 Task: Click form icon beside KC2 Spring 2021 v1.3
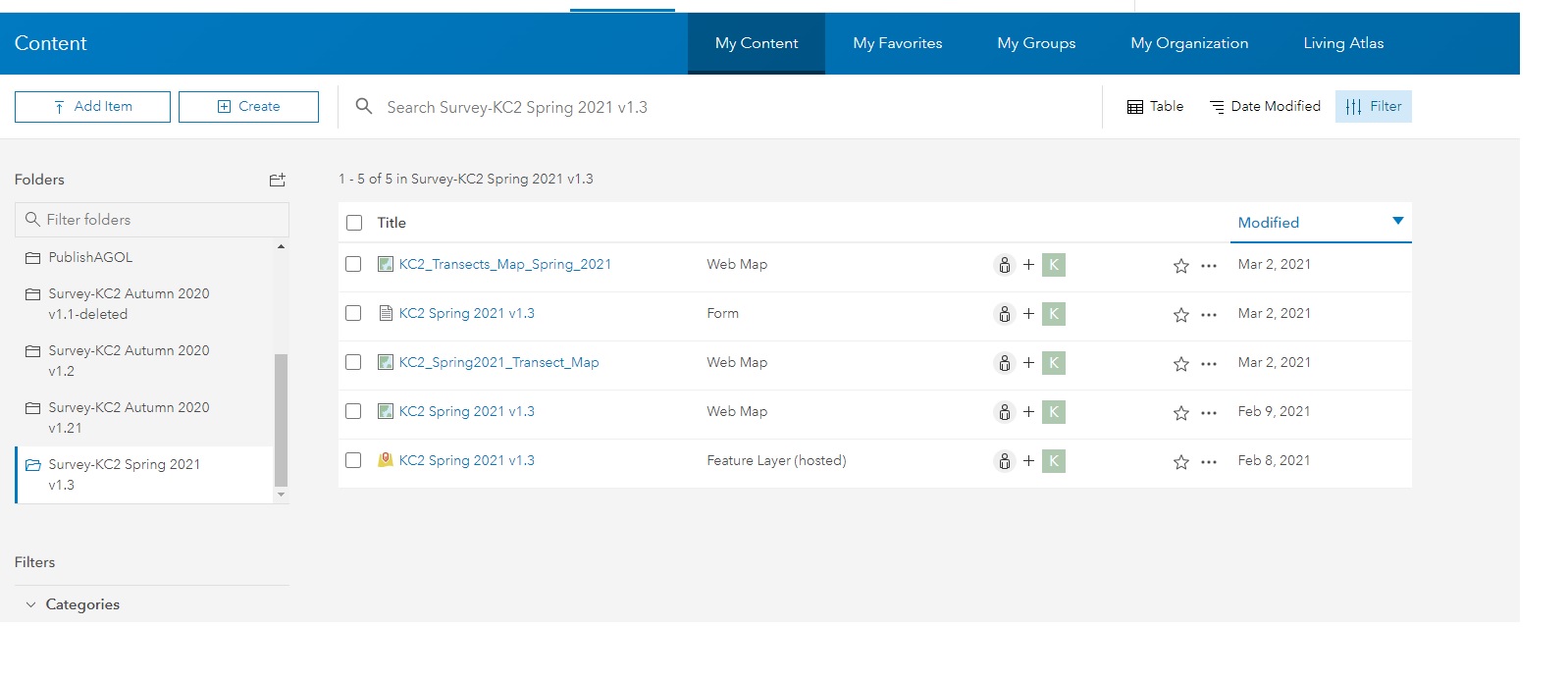tap(386, 313)
